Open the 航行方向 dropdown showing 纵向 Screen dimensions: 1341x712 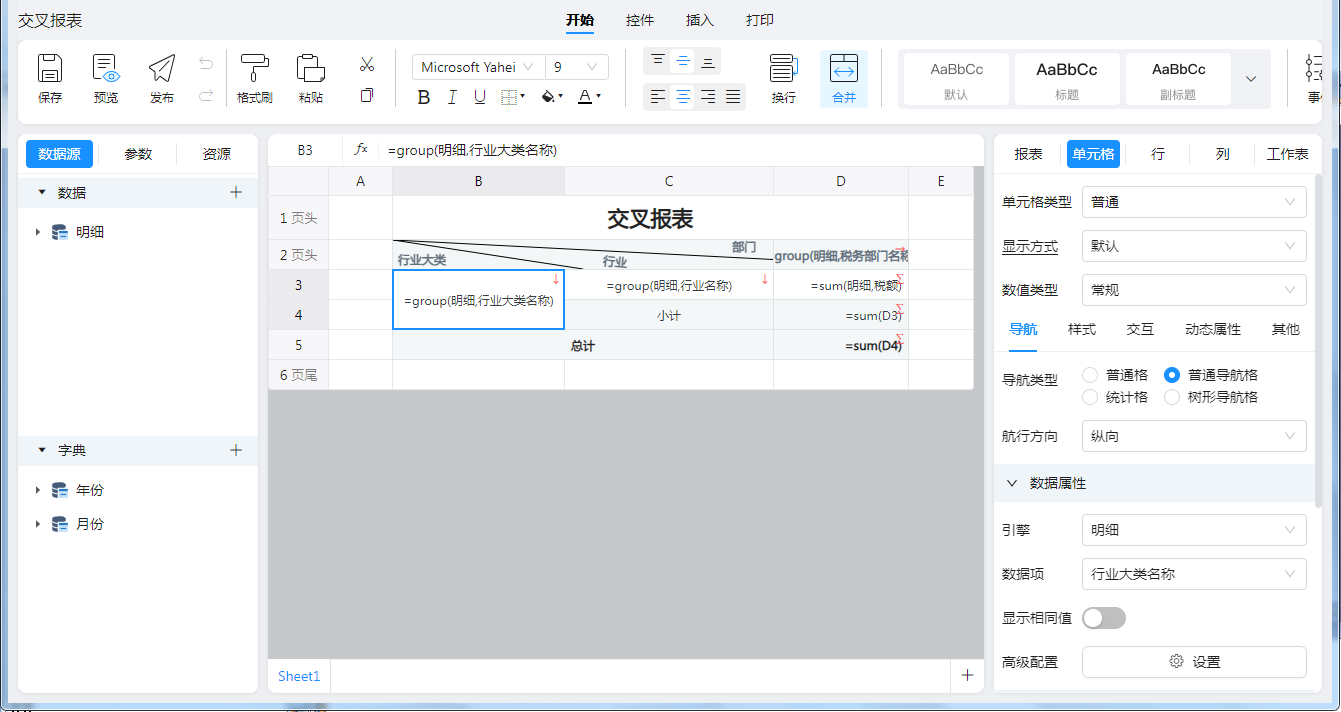(1194, 436)
